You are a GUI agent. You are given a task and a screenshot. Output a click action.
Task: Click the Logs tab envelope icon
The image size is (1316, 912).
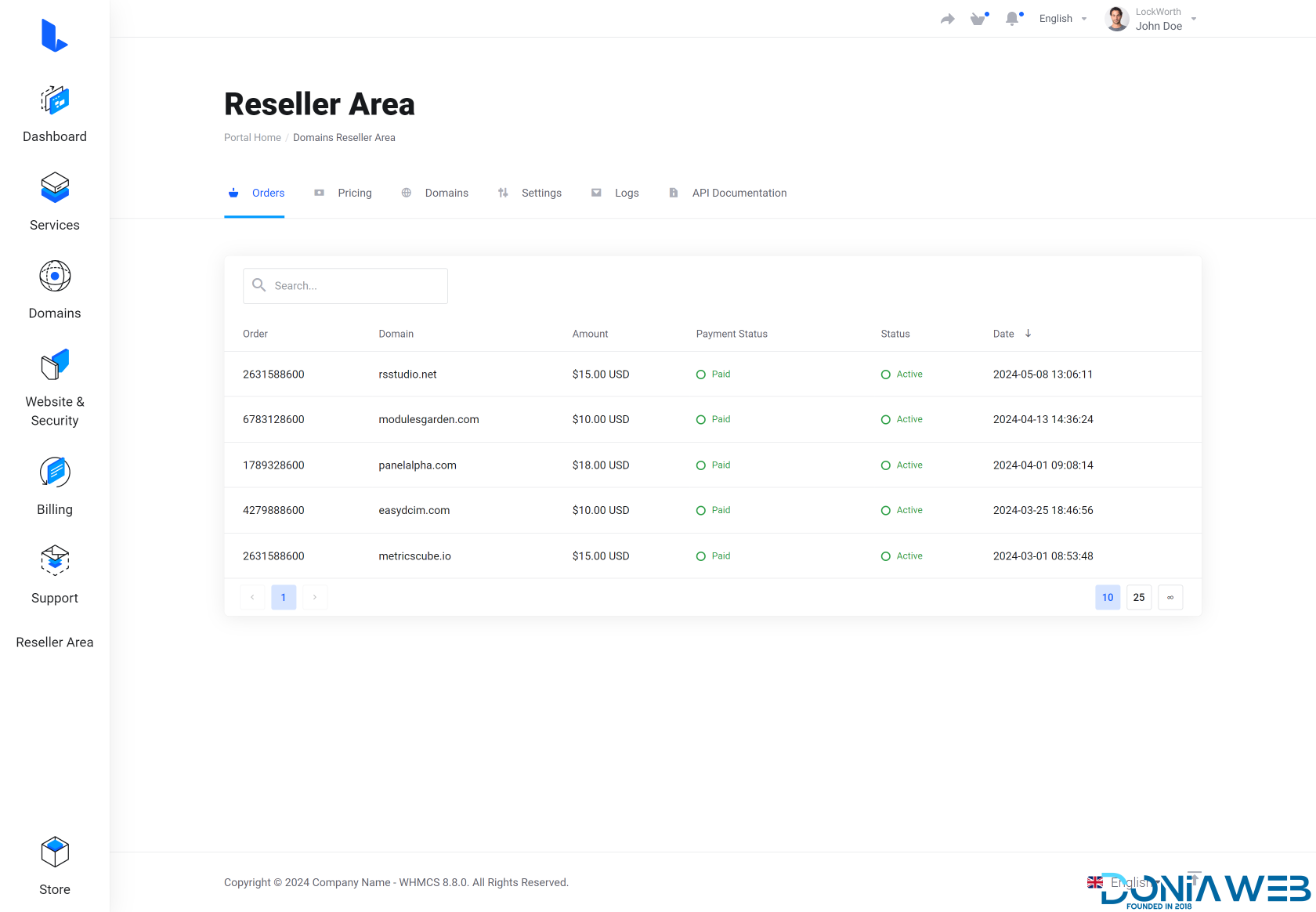pos(596,193)
